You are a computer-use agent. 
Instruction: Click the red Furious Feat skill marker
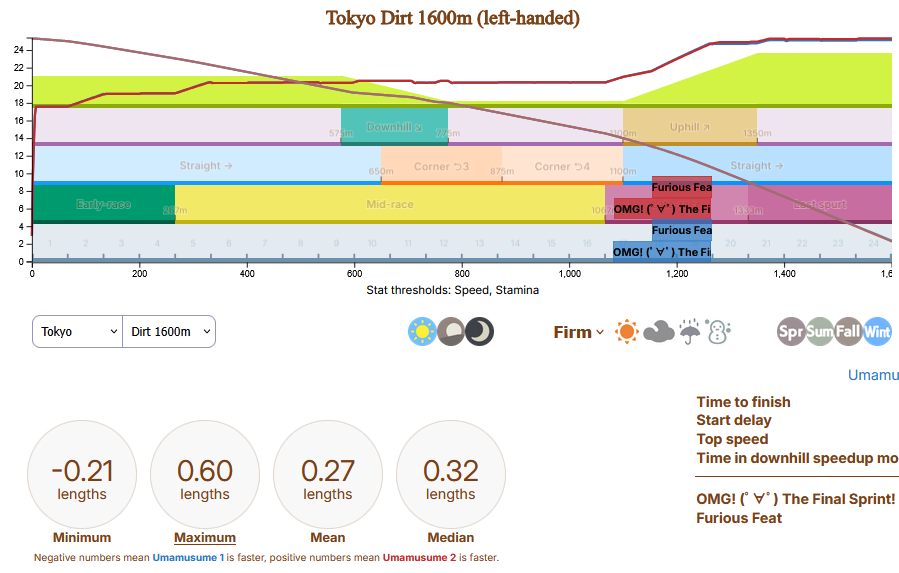[682, 187]
